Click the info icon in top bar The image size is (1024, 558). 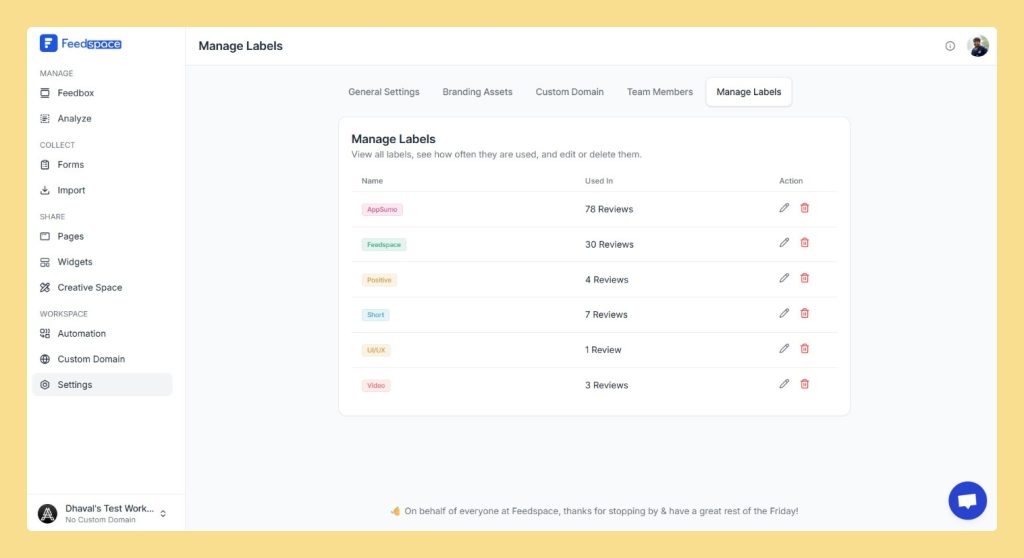950,46
